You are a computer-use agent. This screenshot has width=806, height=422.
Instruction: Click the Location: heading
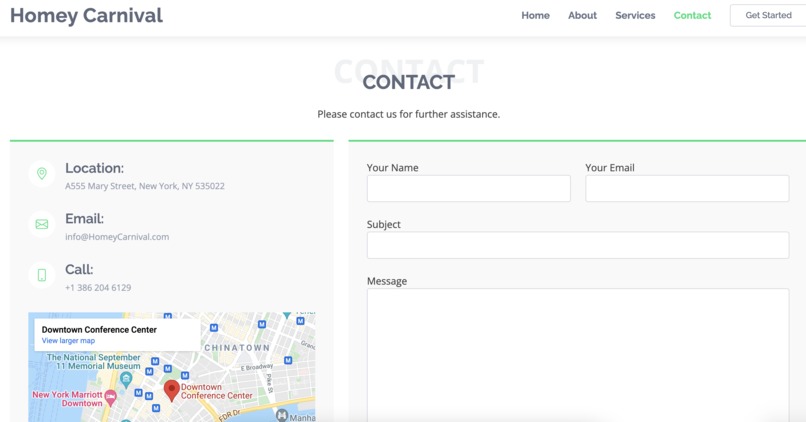[x=94, y=168]
